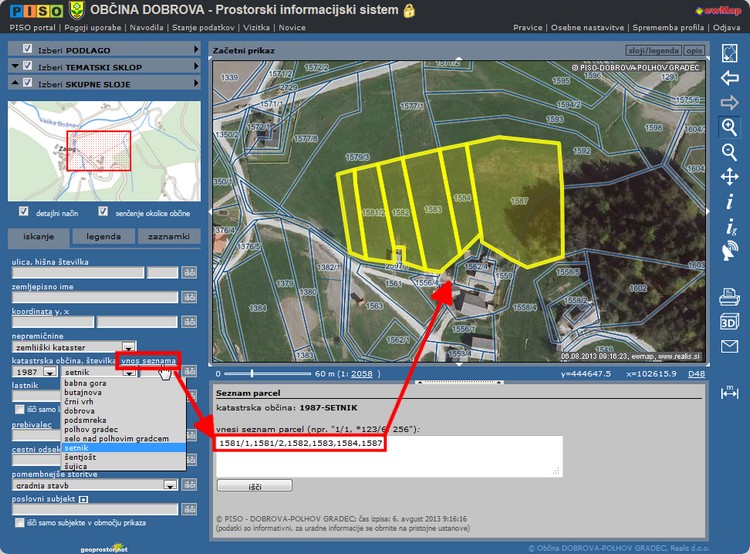Click the printer icon to print map
Viewport: 750px width, 554px height.
click(x=729, y=297)
